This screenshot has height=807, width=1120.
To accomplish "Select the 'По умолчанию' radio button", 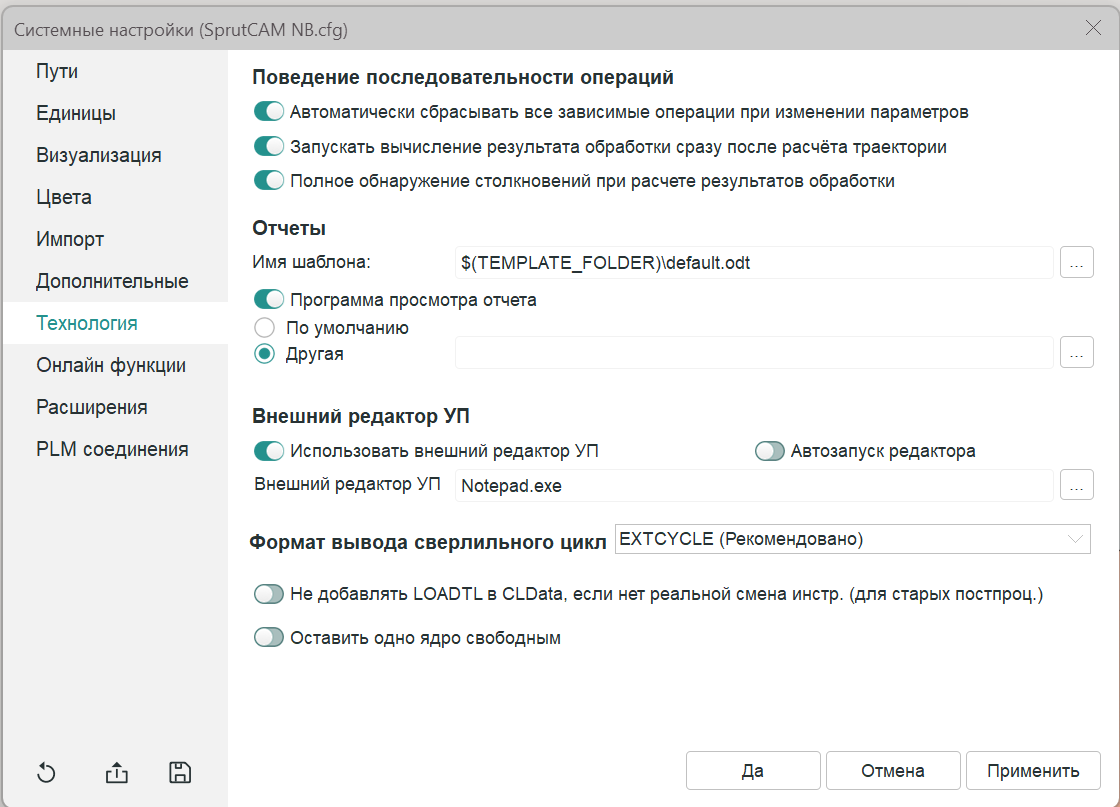I will coord(265,327).
